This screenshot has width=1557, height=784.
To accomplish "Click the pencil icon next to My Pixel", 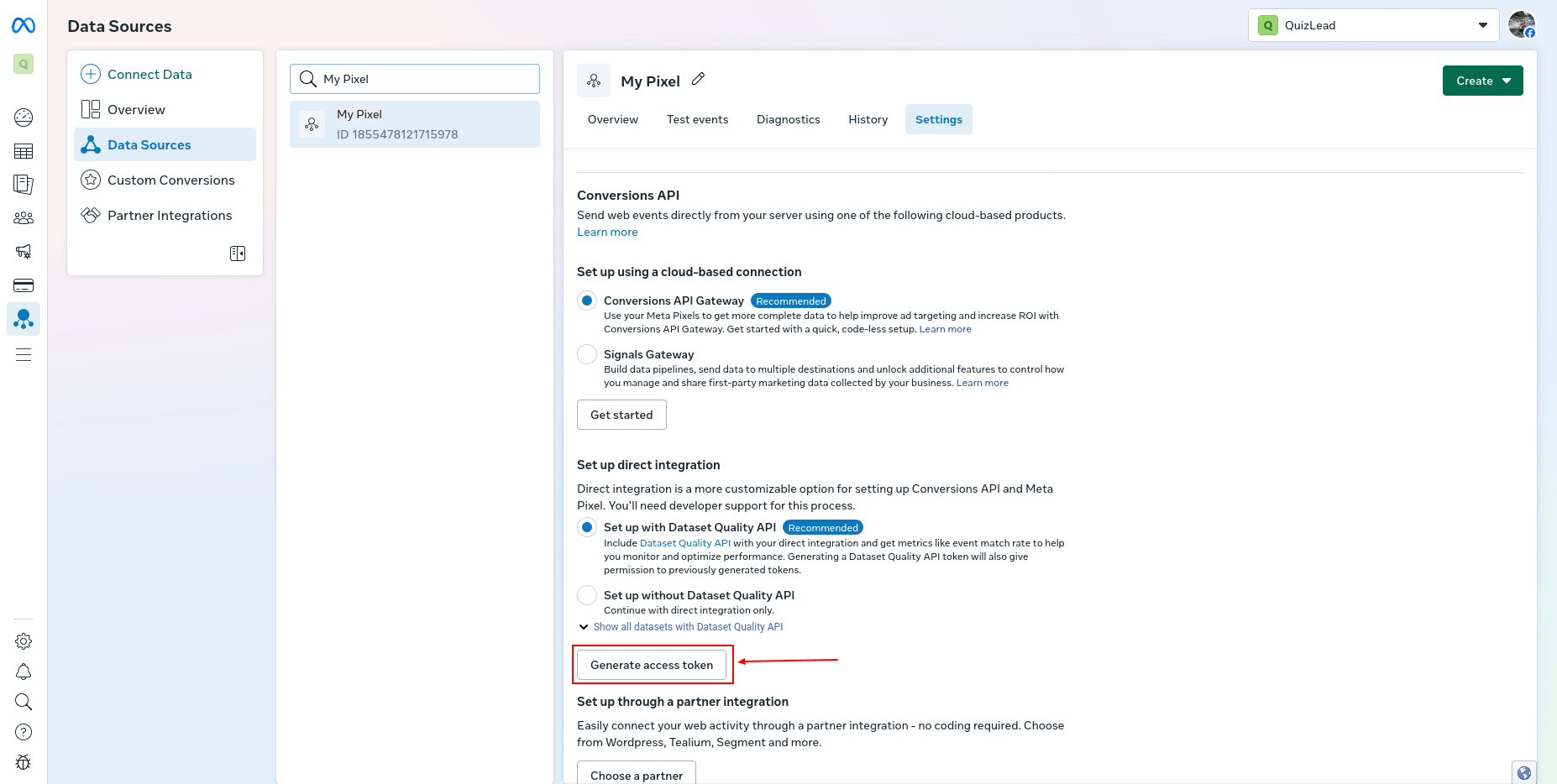I will (698, 80).
